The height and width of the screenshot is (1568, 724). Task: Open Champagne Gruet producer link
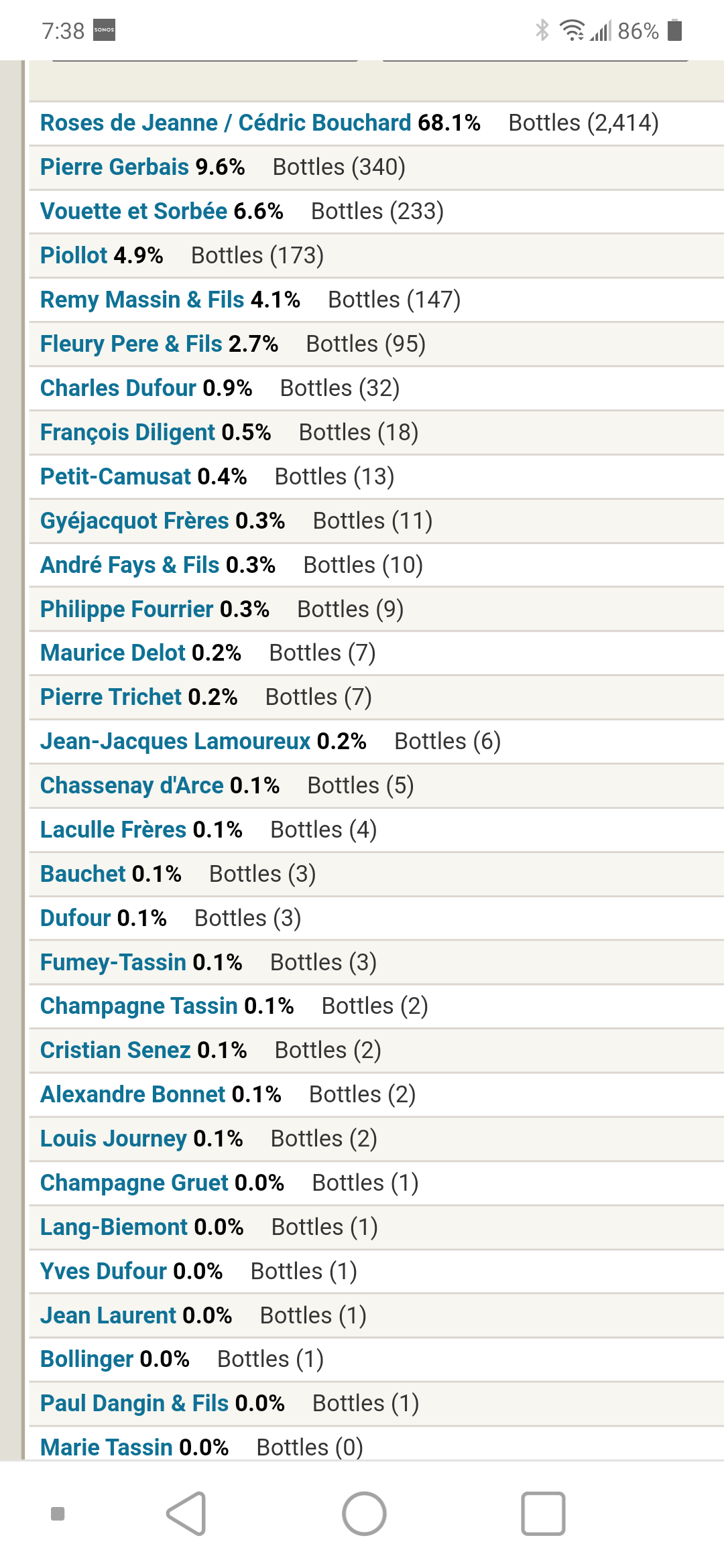[x=134, y=1183]
